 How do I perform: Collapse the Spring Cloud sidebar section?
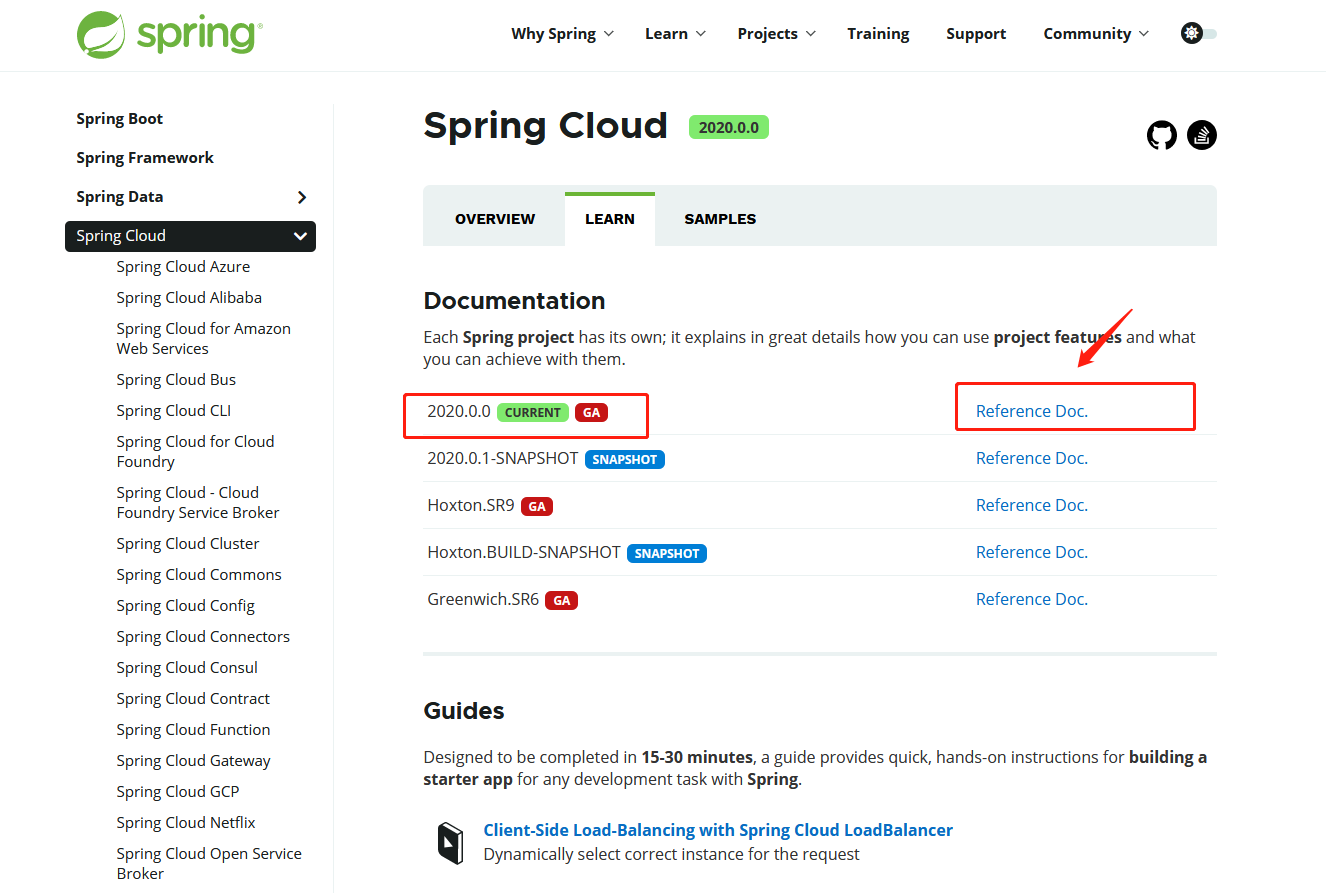point(299,236)
